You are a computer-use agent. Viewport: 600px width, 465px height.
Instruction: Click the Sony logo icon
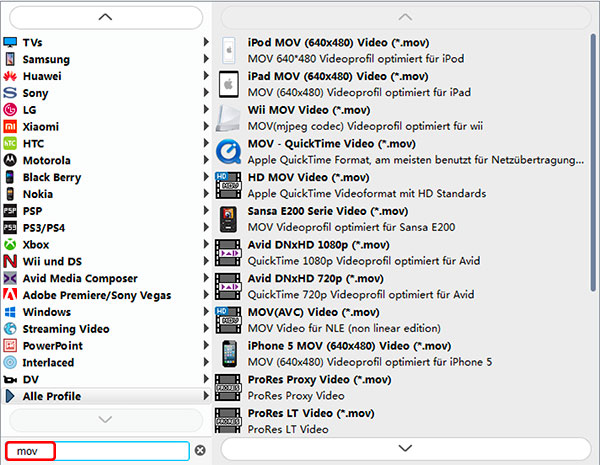[x=10, y=93]
